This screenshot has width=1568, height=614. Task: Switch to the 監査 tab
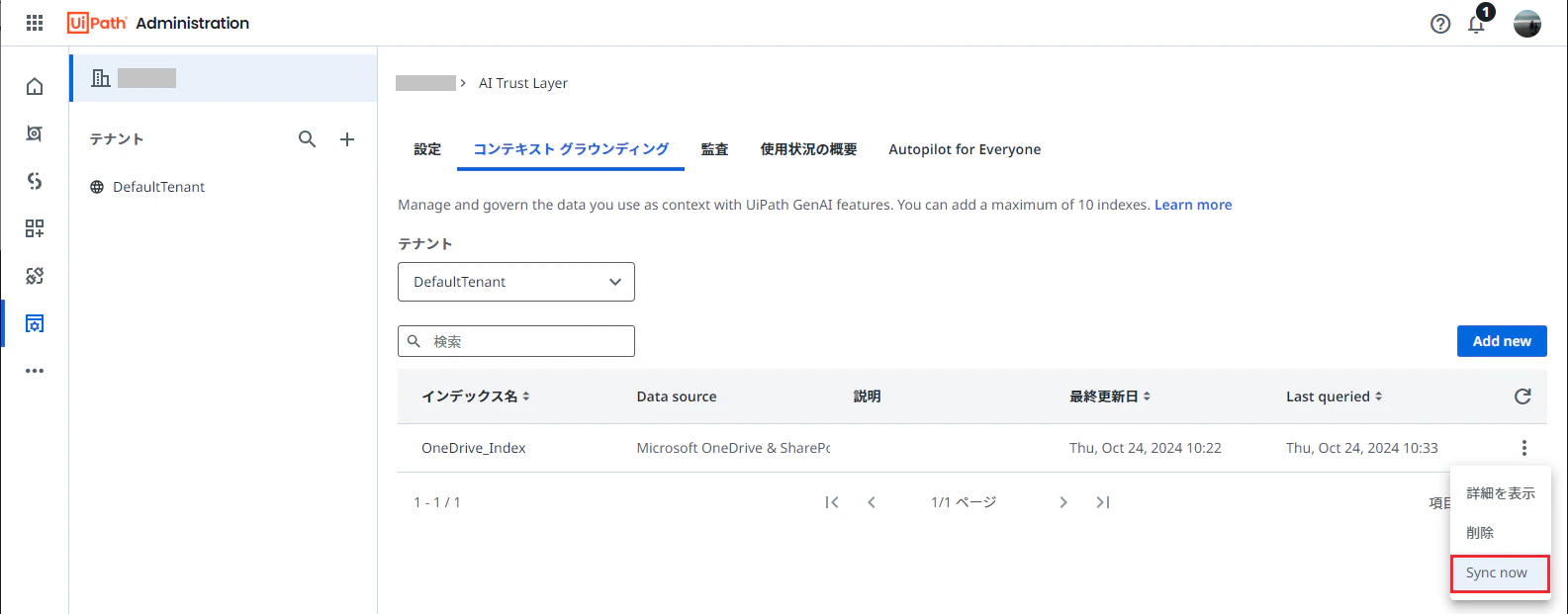[714, 149]
